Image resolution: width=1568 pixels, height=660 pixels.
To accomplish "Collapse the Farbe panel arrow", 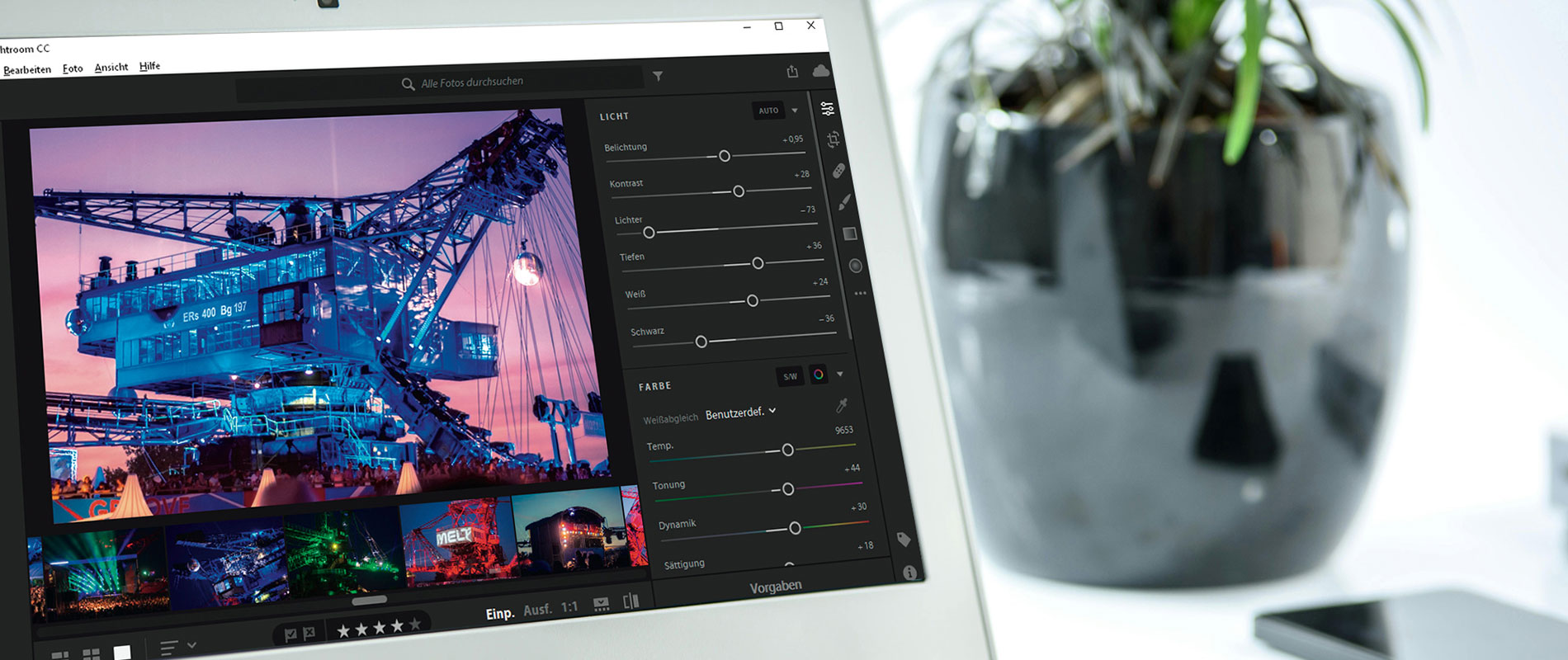I will point(839,375).
